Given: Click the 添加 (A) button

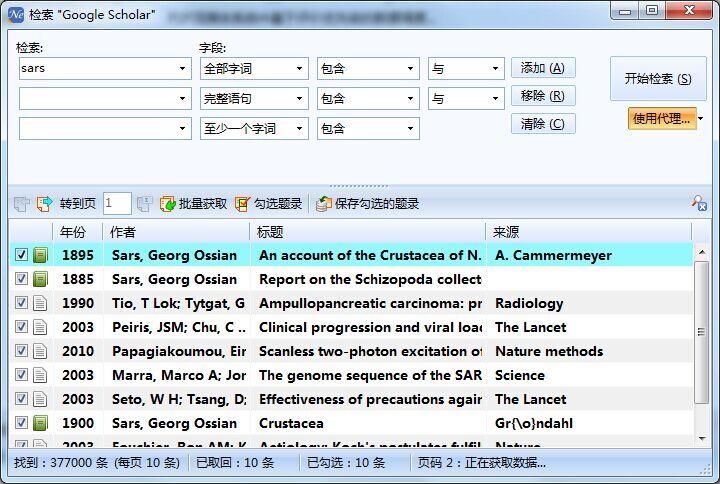Looking at the screenshot, I should point(543,68).
